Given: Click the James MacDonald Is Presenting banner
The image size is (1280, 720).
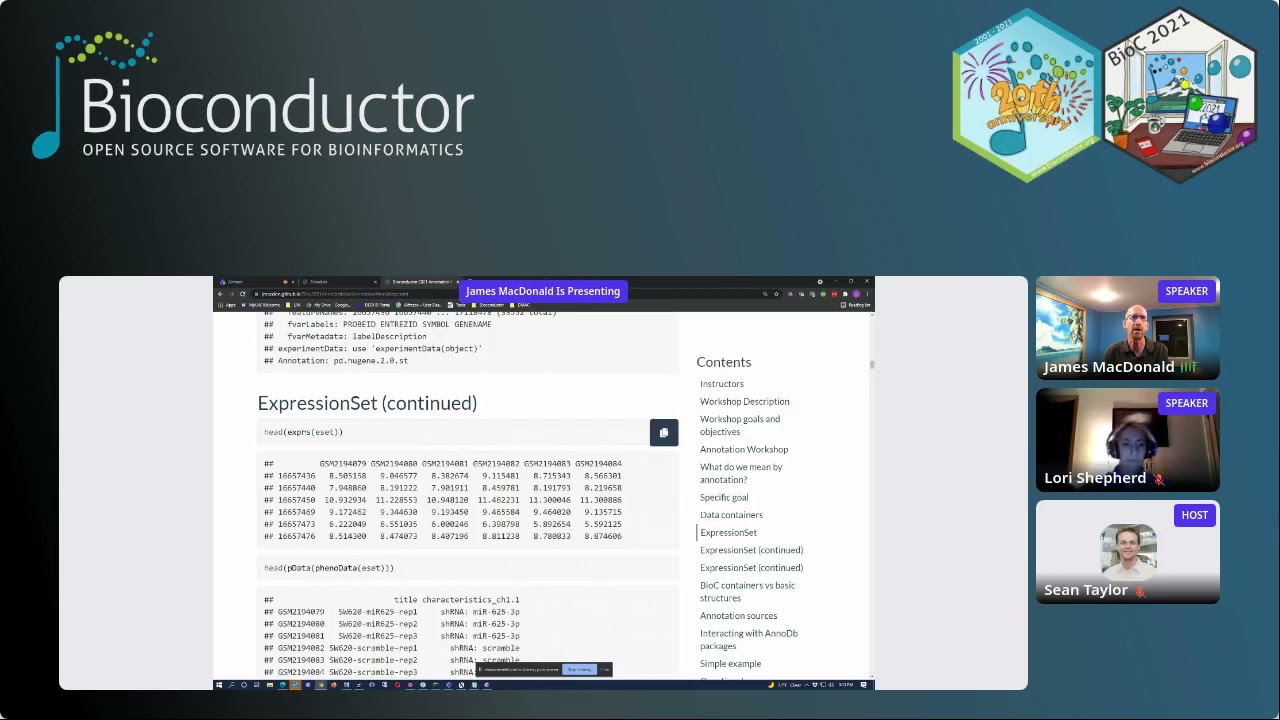Looking at the screenshot, I should pyautogui.click(x=543, y=291).
